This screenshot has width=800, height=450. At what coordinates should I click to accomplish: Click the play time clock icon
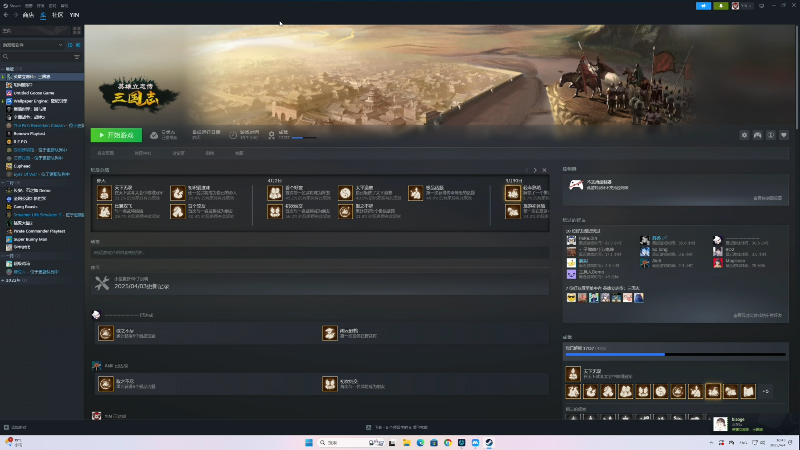click(233, 135)
